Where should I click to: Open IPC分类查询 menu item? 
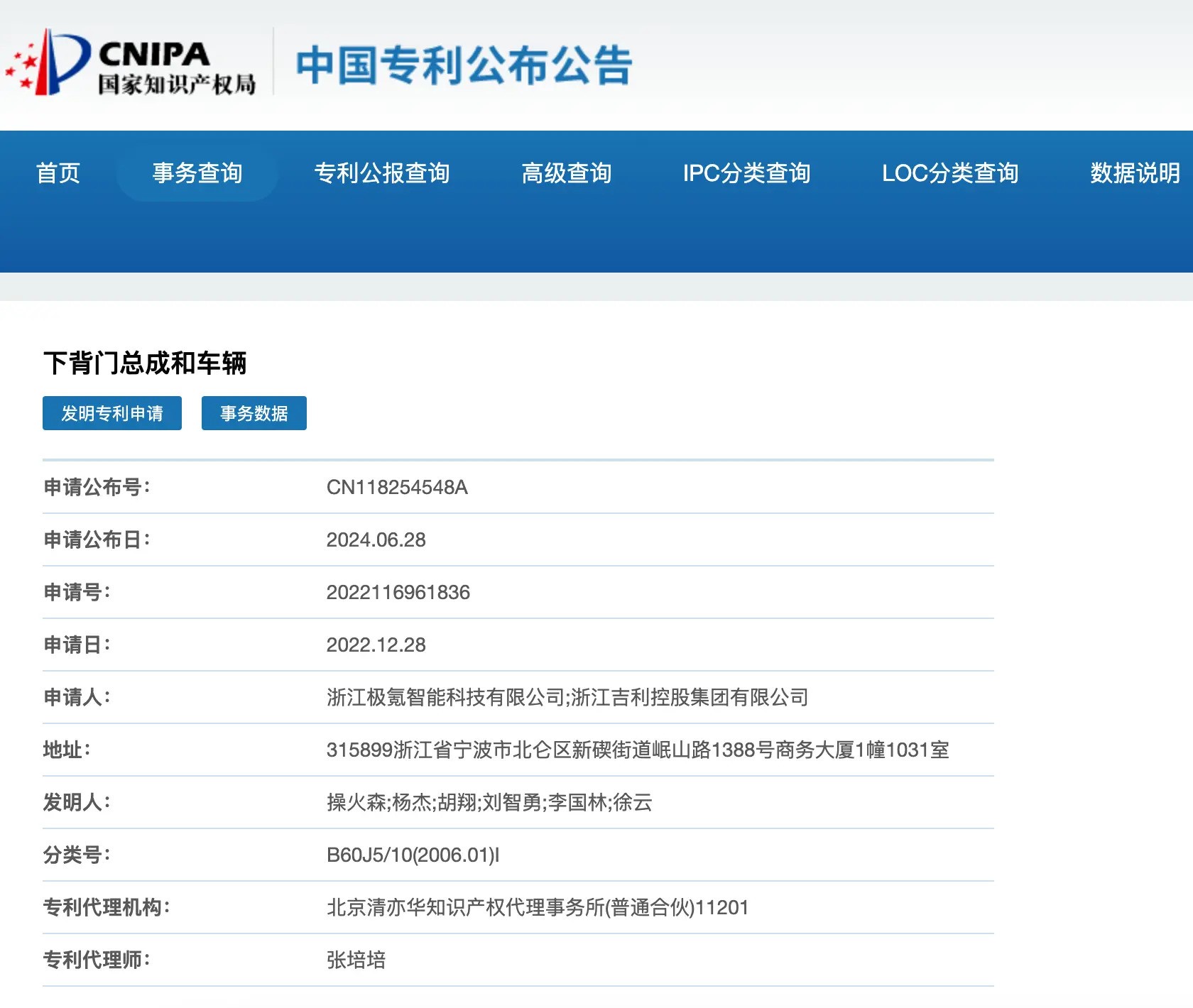pyautogui.click(x=746, y=172)
